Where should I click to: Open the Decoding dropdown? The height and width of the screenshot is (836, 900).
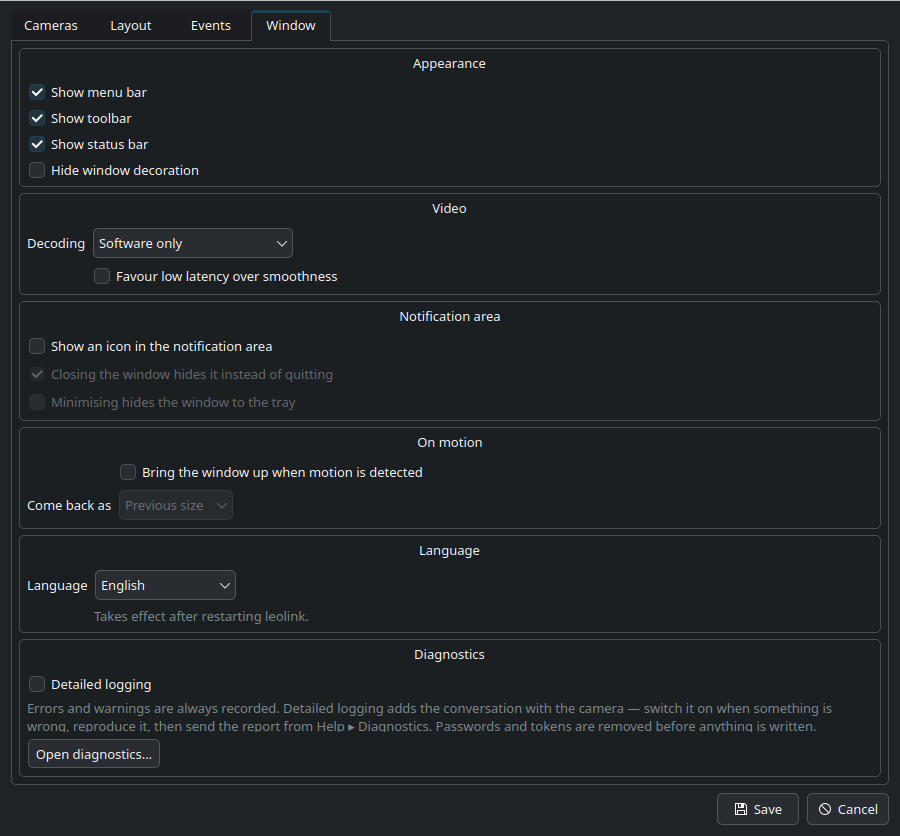[x=193, y=243]
